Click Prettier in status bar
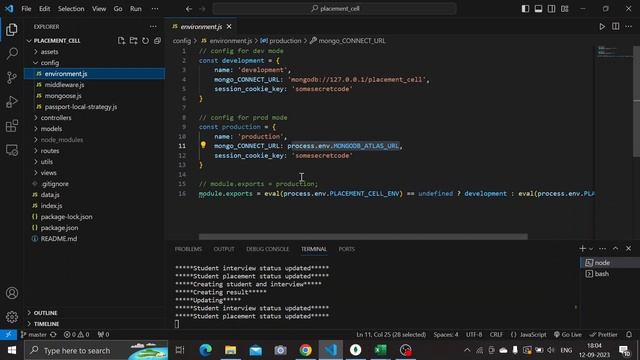 604,334
